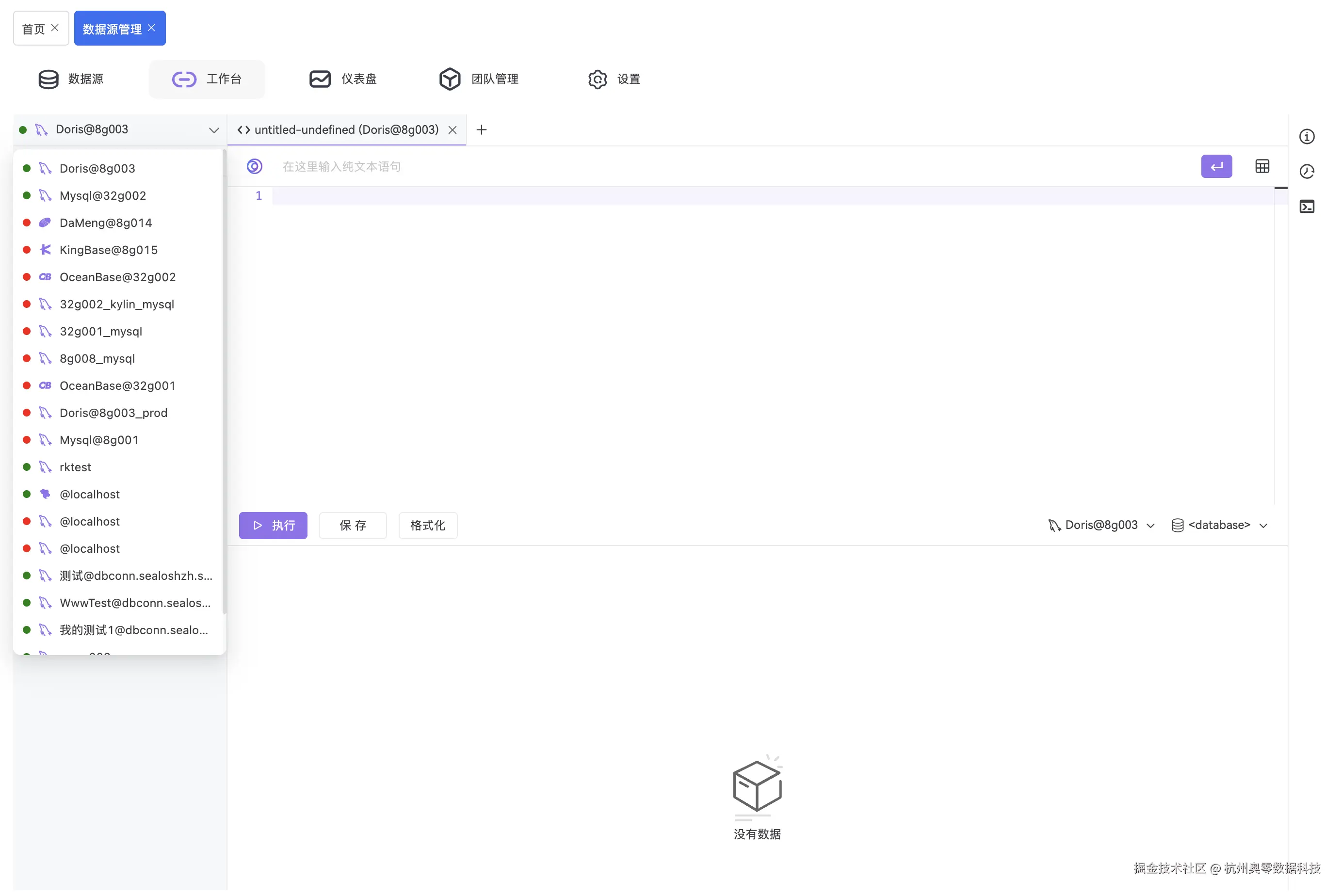Open the 设置 settings page
Screen dimensions: 1342x896
[x=613, y=79]
